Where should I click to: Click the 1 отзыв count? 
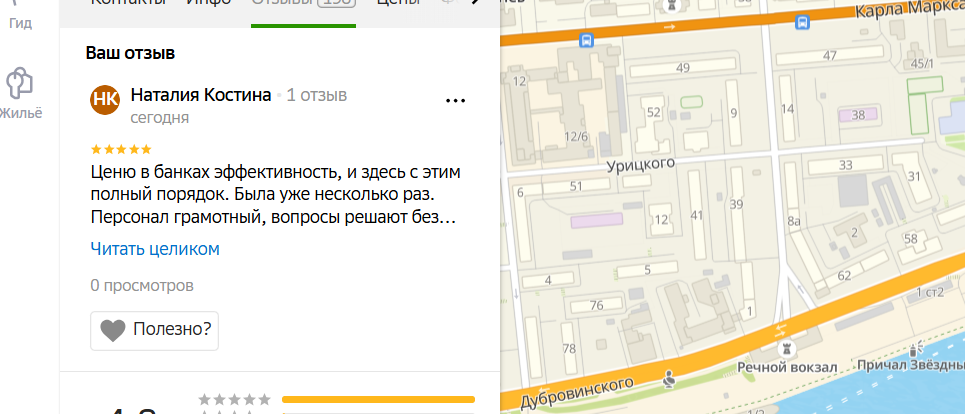(x=316, y=95)
